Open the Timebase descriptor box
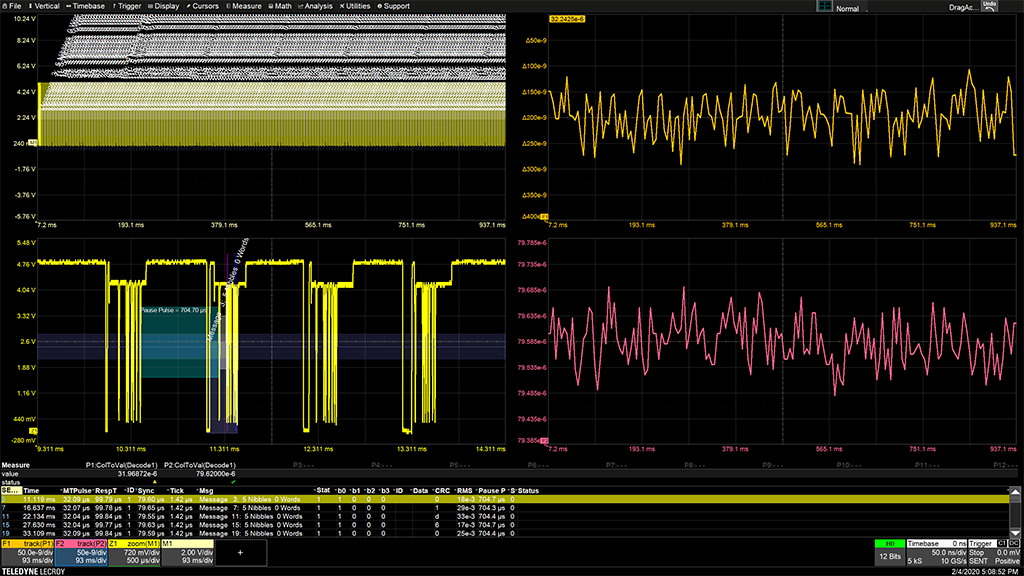1024x576 pixels. tap(937, 552)
